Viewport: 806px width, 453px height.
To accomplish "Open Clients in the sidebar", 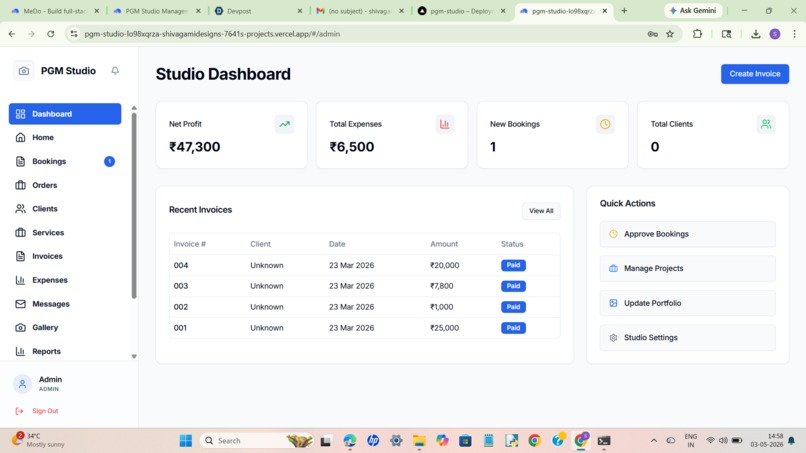I will click(x=65, y=209).
